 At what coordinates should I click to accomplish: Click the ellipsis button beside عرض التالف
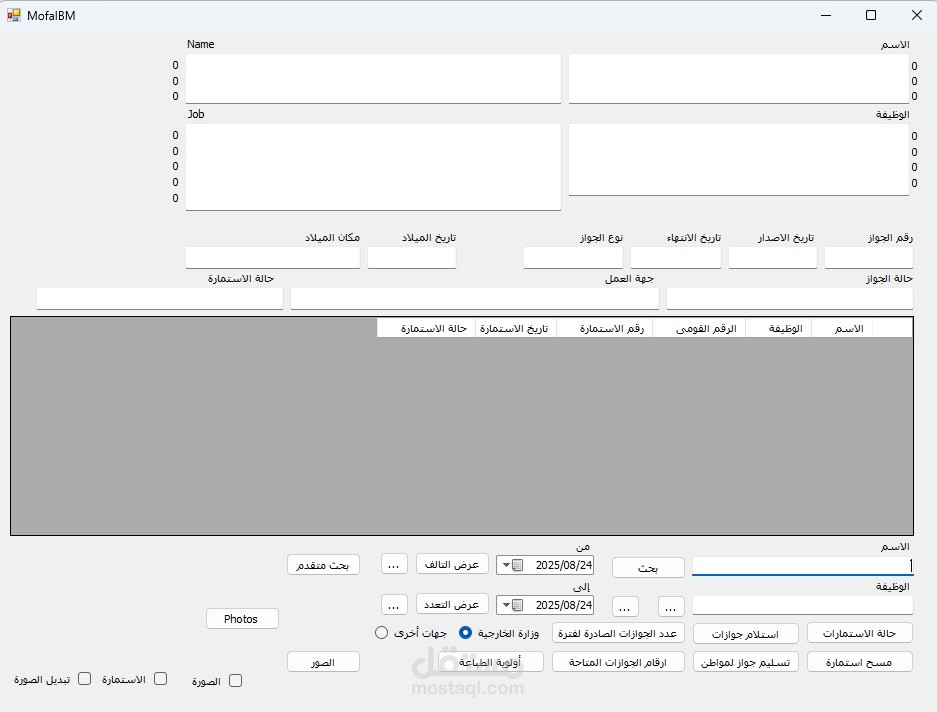coord(394,564)
